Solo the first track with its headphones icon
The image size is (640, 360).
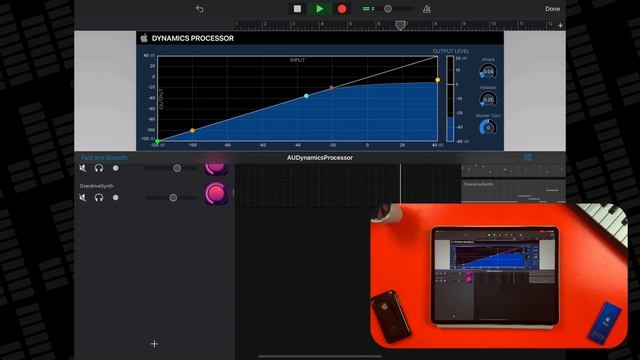click(99, 168)
